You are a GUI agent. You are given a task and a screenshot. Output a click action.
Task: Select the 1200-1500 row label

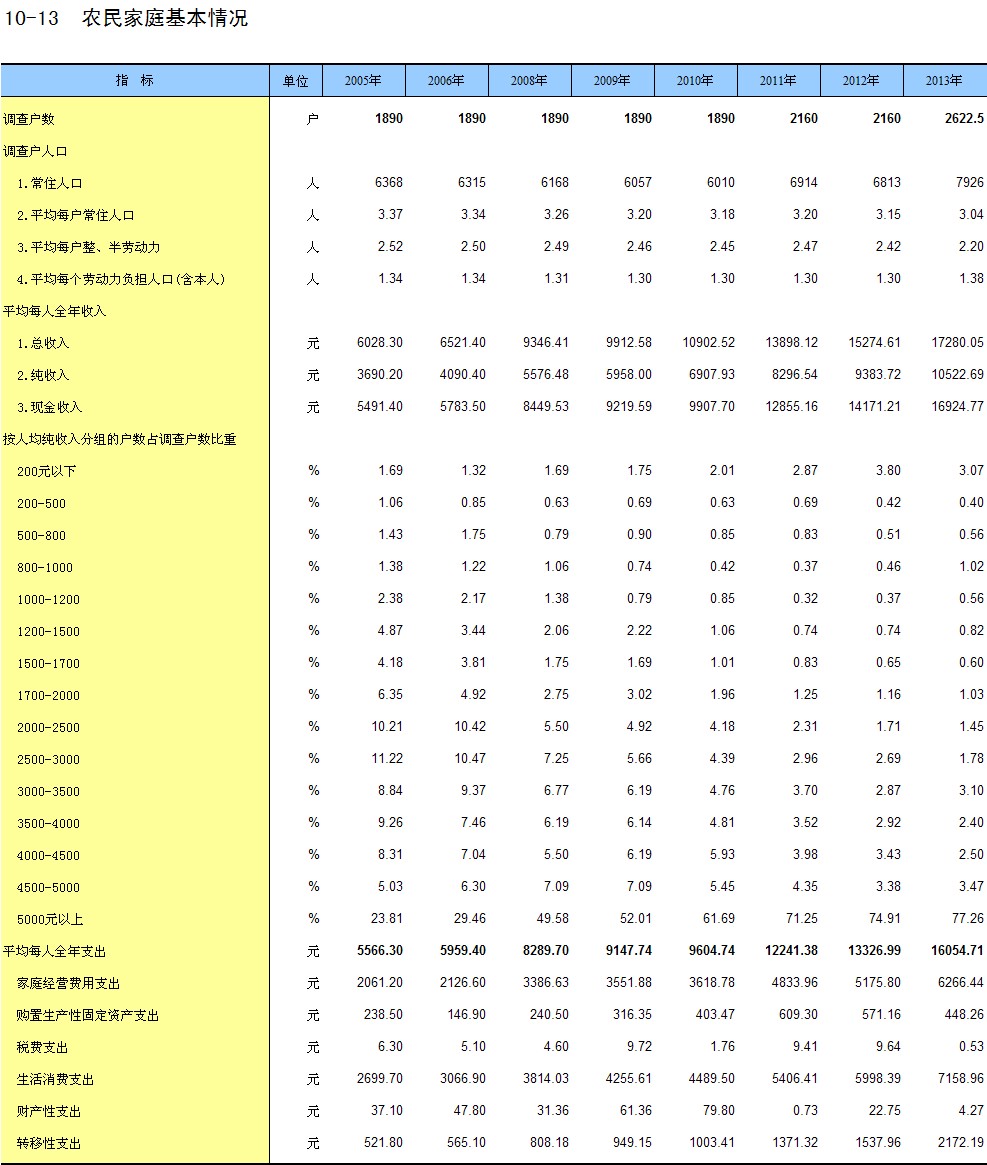coord(48,632)
